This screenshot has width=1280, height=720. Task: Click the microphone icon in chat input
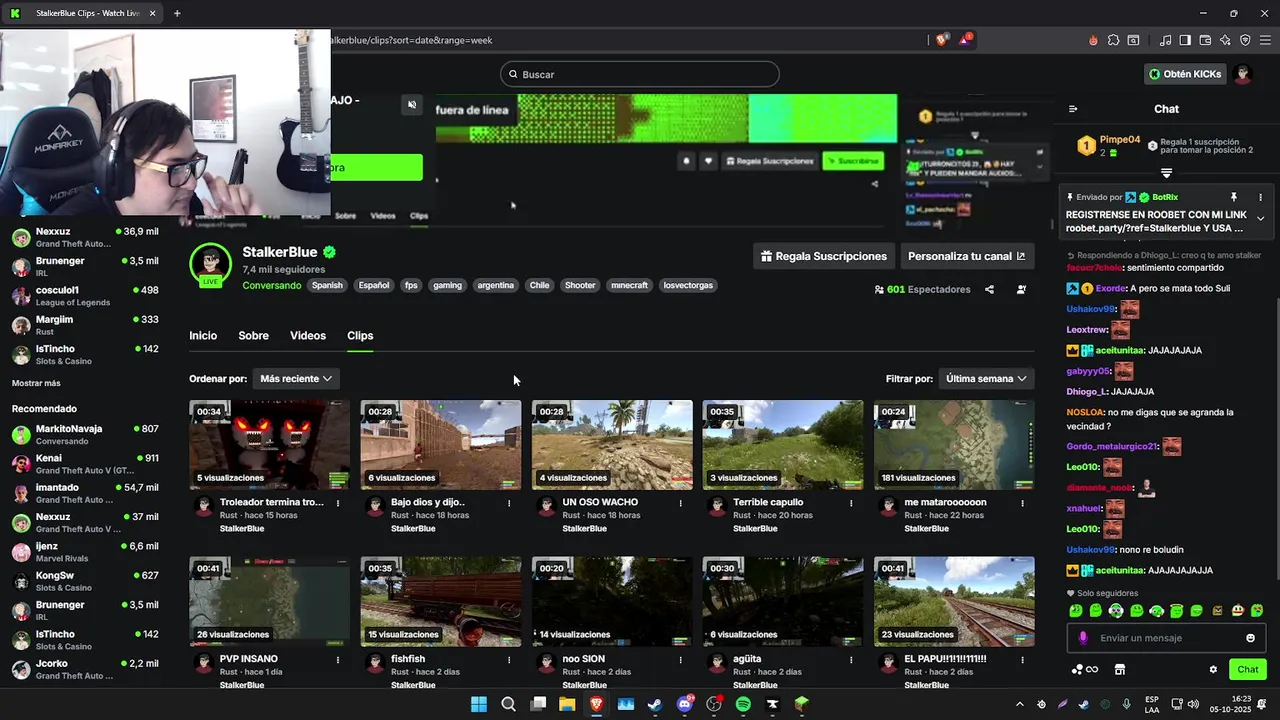(1083, 638)
